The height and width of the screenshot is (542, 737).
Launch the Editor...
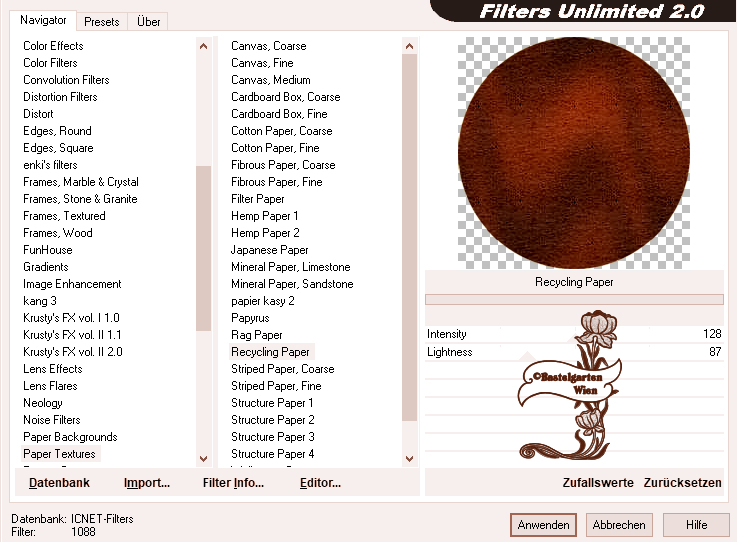(320, 483)
